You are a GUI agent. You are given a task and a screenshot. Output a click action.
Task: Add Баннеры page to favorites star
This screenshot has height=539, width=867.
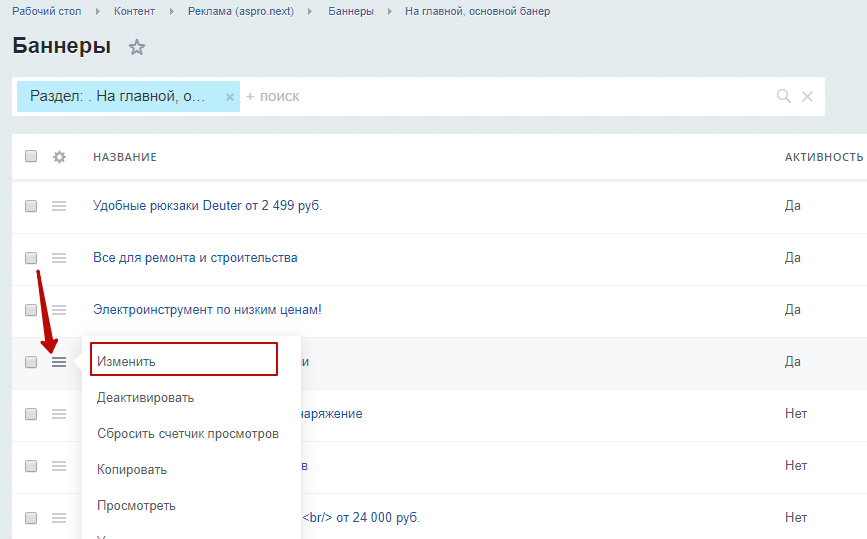click(137, 47)
